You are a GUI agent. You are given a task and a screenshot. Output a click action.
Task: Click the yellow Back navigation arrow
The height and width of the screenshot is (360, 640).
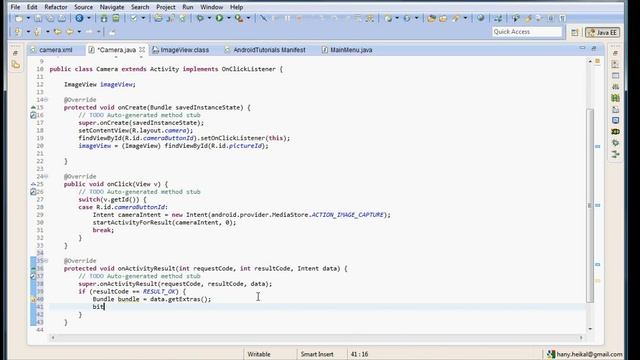coord(70,32)
